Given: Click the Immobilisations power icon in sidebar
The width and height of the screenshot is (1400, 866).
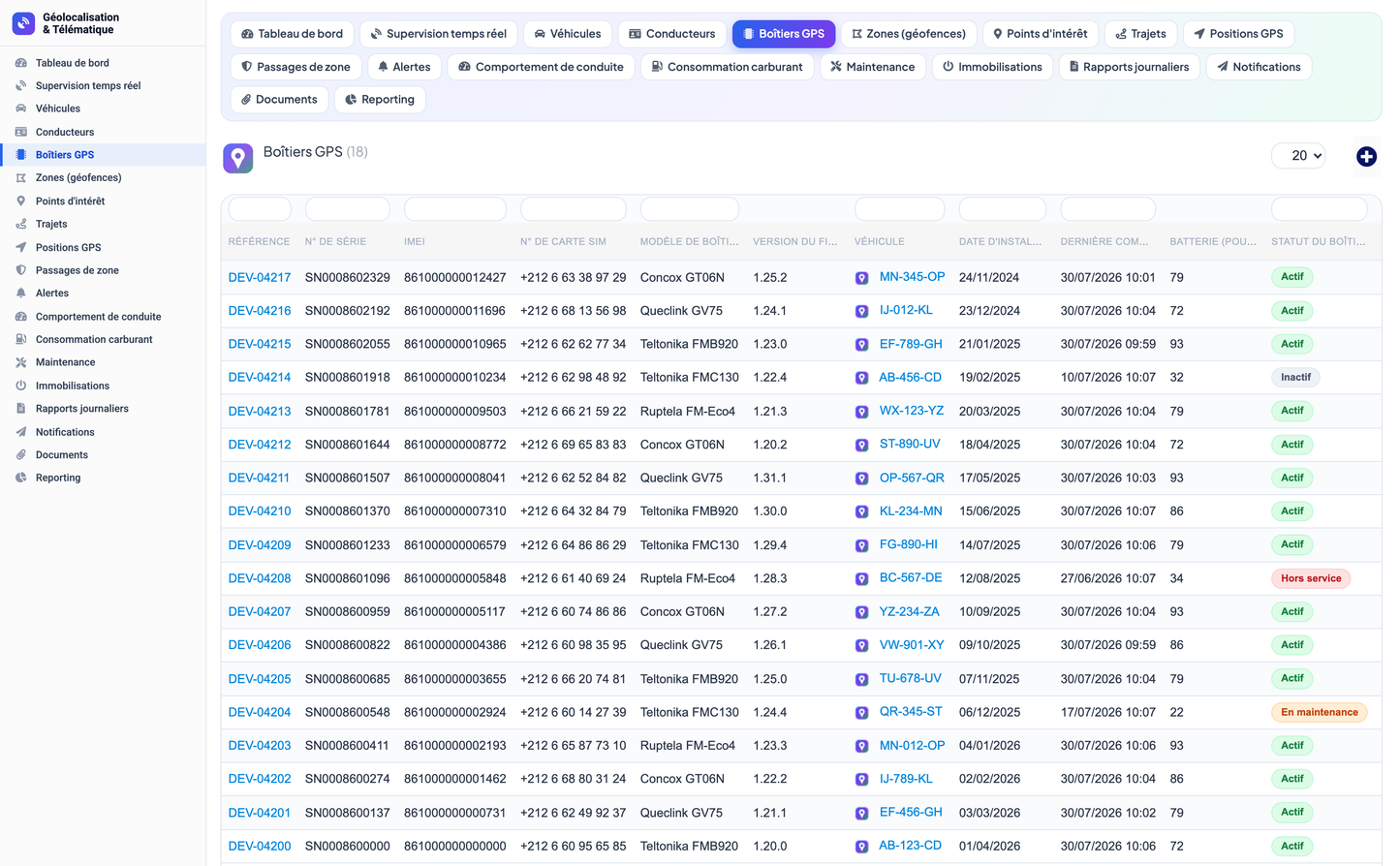Looking at the screenshot, I should pos(20,386).
